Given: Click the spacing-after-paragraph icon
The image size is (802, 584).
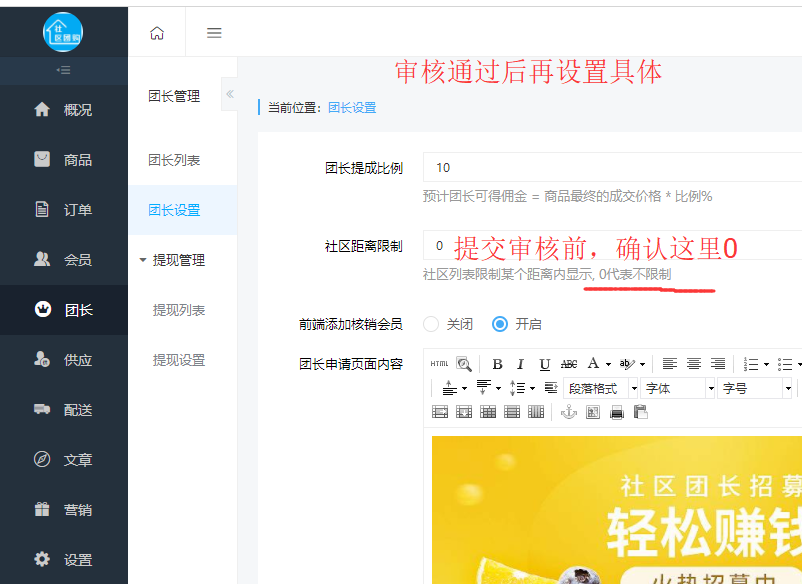Looking at the screenshot, I should tap(484, 388).
